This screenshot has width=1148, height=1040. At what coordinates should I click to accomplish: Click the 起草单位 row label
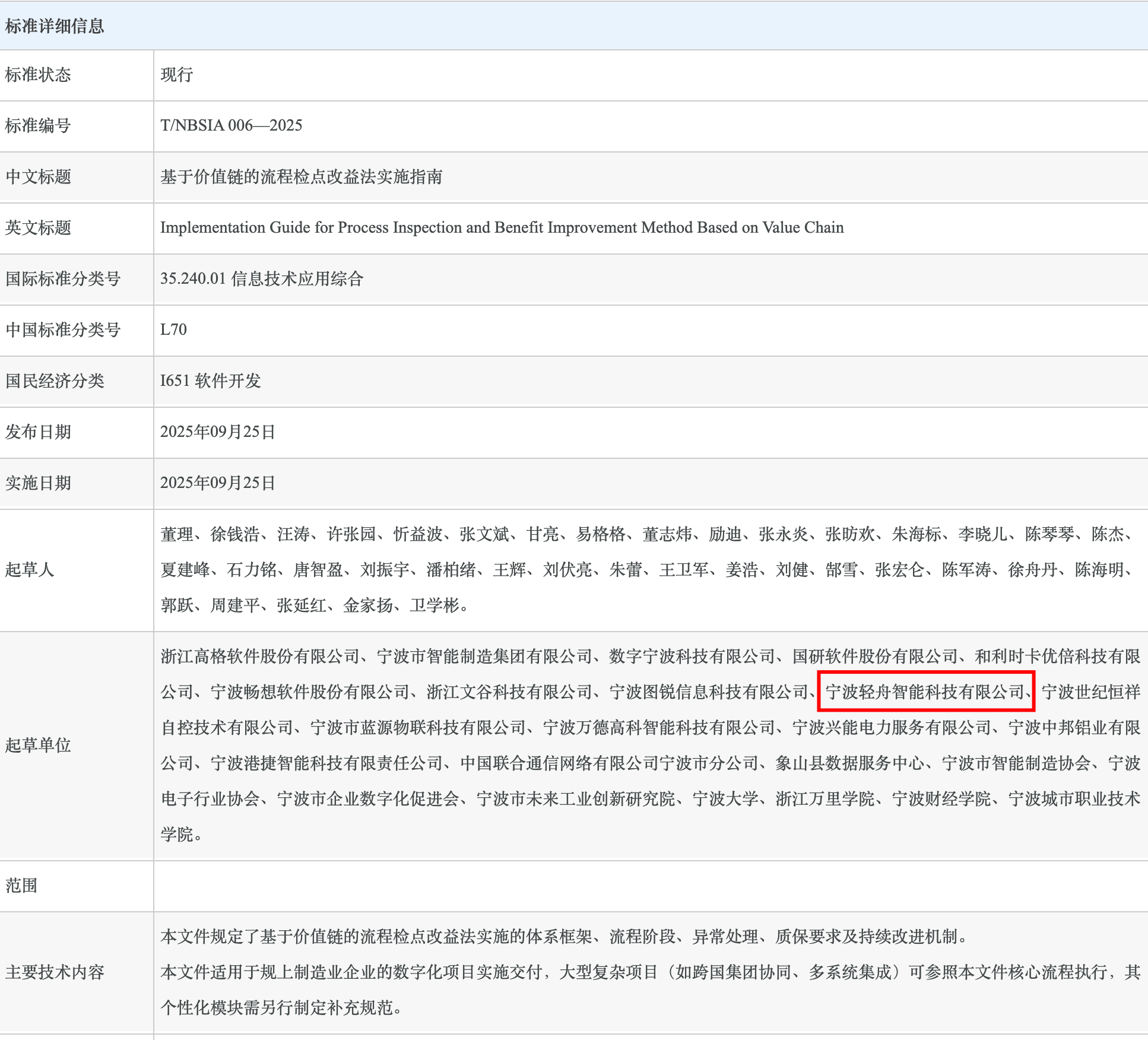coord(38,746)
